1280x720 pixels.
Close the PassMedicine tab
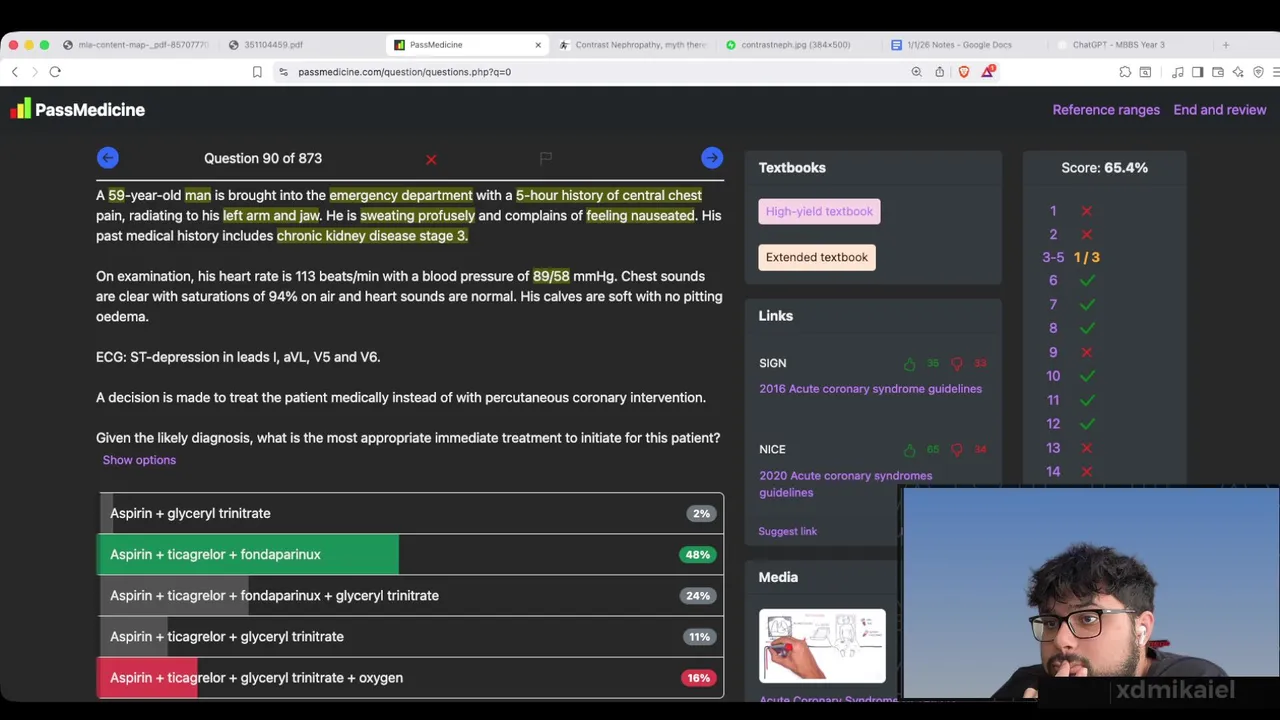pyautogui.click(x=538, y=45)
